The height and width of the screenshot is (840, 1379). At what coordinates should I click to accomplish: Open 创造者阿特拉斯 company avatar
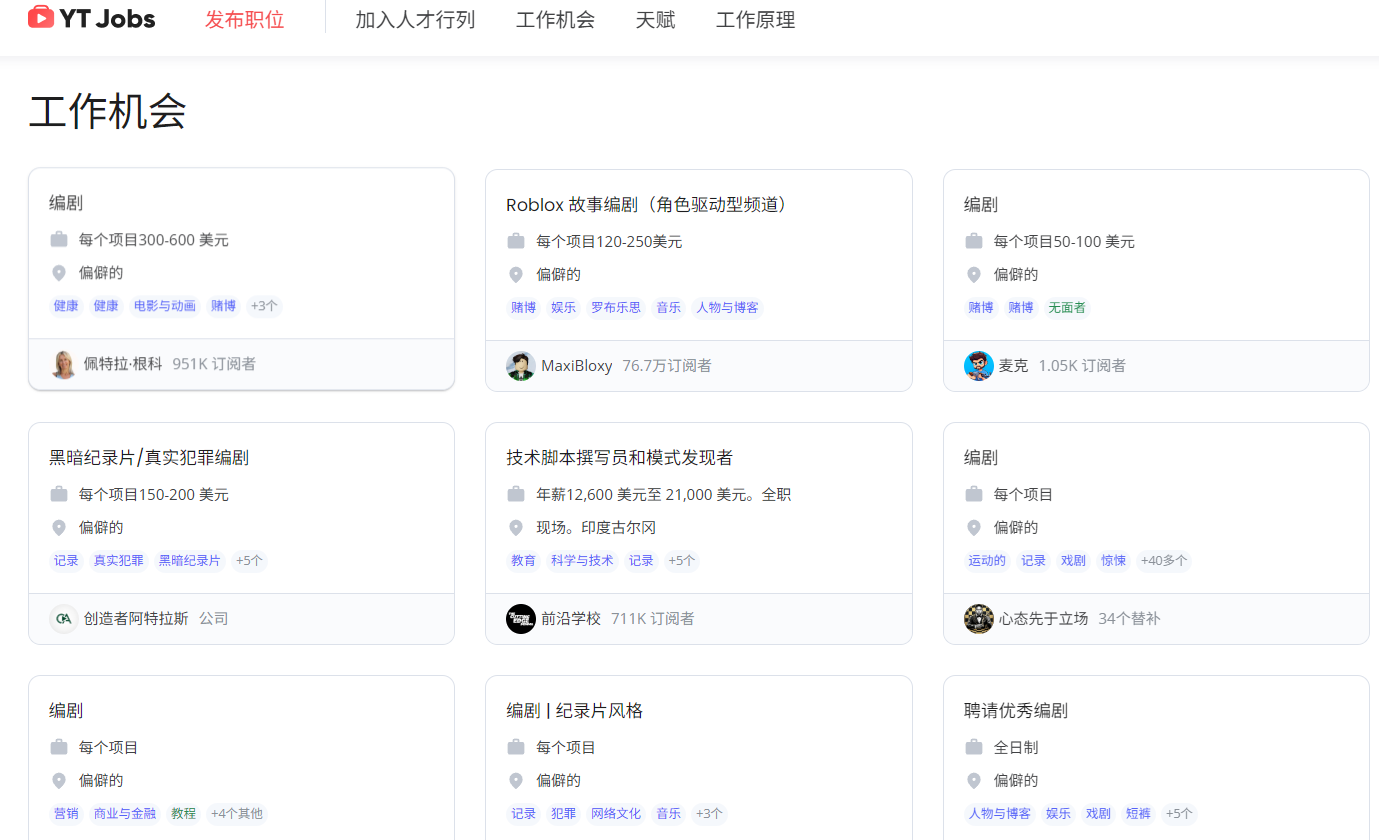64,619
